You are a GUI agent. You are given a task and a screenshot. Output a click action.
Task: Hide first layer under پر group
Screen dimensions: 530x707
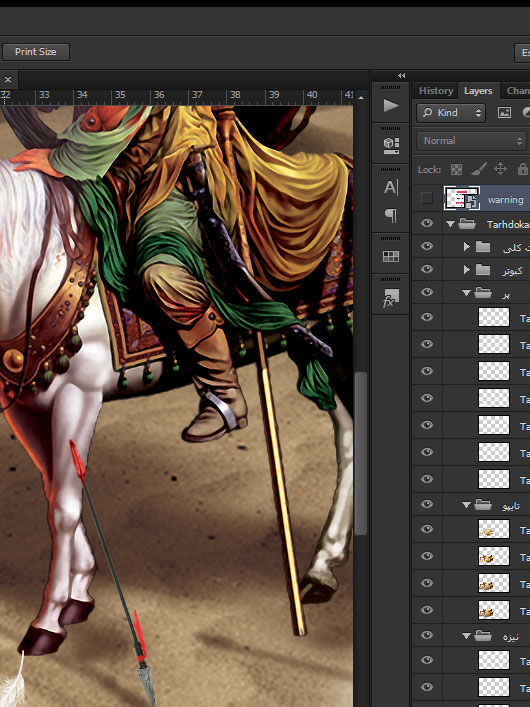click(427, 317)
